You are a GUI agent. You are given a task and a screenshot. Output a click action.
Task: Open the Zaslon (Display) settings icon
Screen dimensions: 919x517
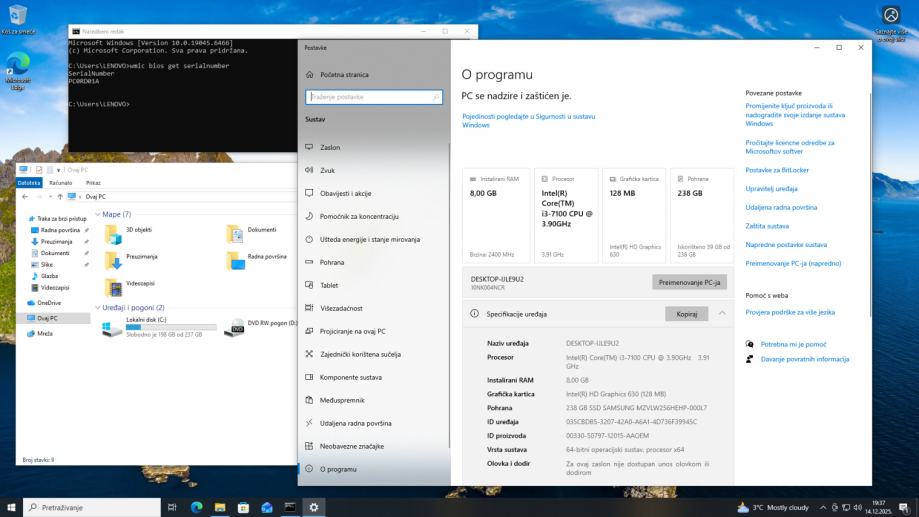[309, 147]
